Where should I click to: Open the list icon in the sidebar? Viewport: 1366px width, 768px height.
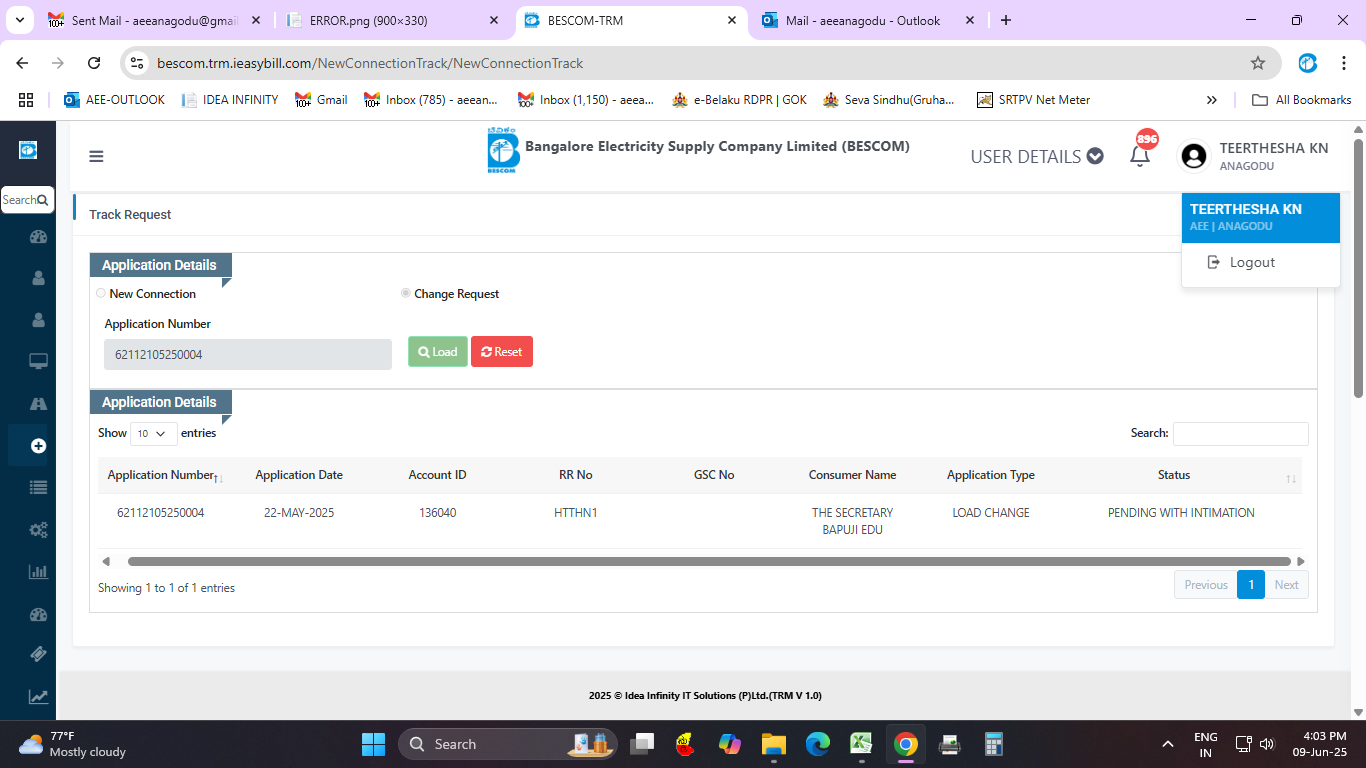(x=39, y=488)
